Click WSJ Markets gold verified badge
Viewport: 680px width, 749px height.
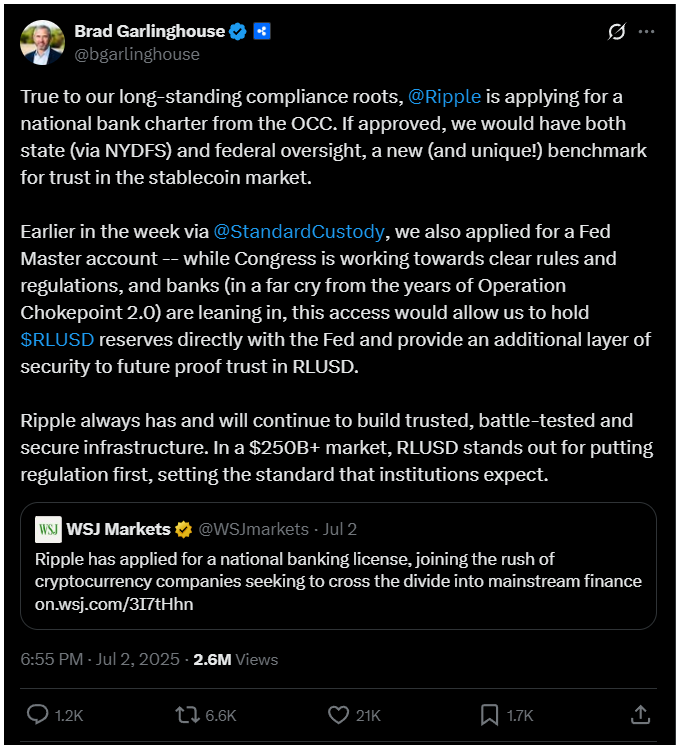(x=184, y=528)
